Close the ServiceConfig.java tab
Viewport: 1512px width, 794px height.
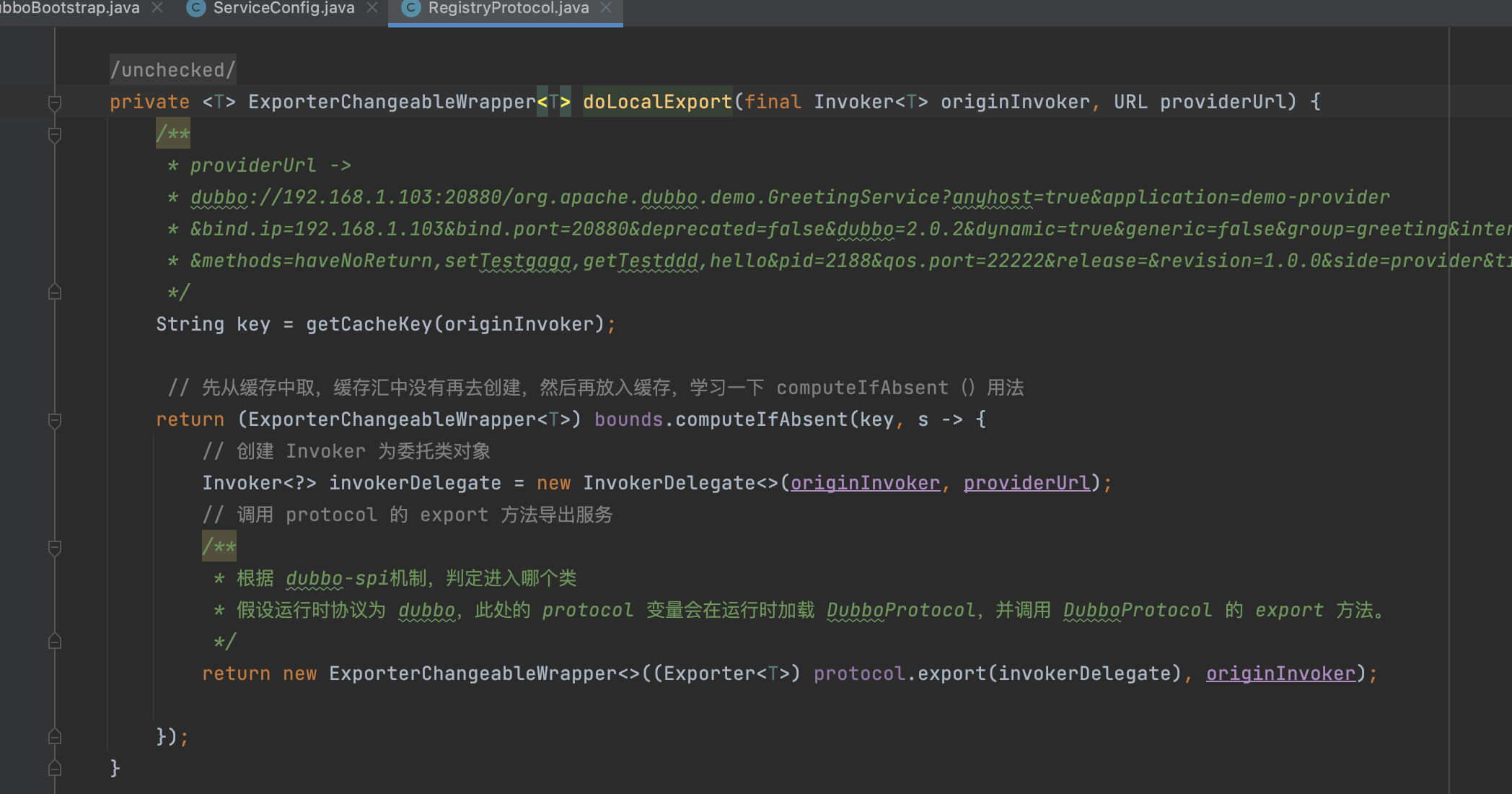[372, 8]
